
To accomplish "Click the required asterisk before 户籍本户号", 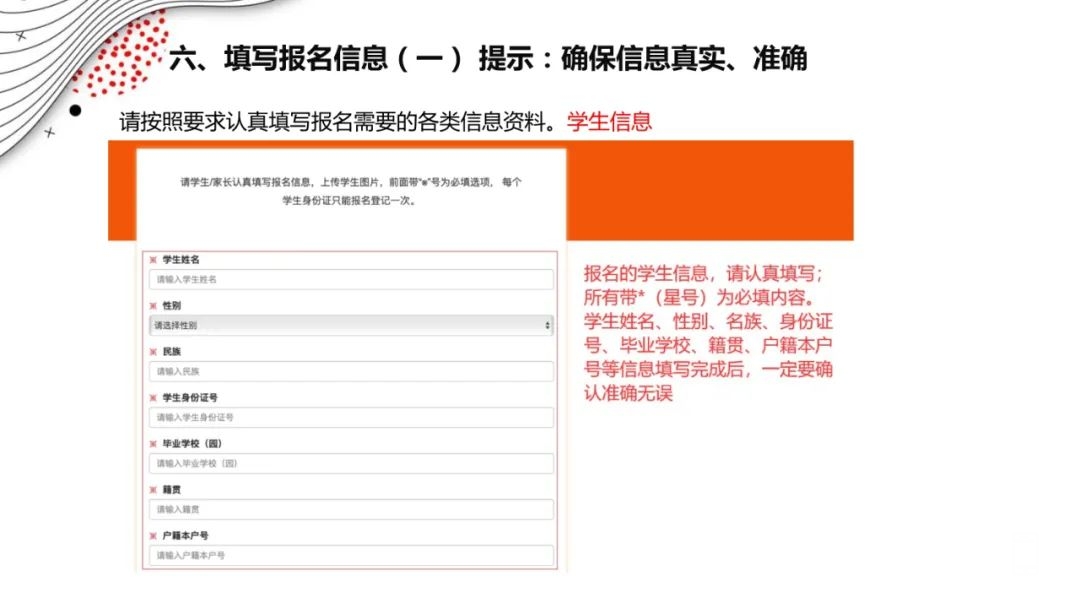I will coord(153,536).
